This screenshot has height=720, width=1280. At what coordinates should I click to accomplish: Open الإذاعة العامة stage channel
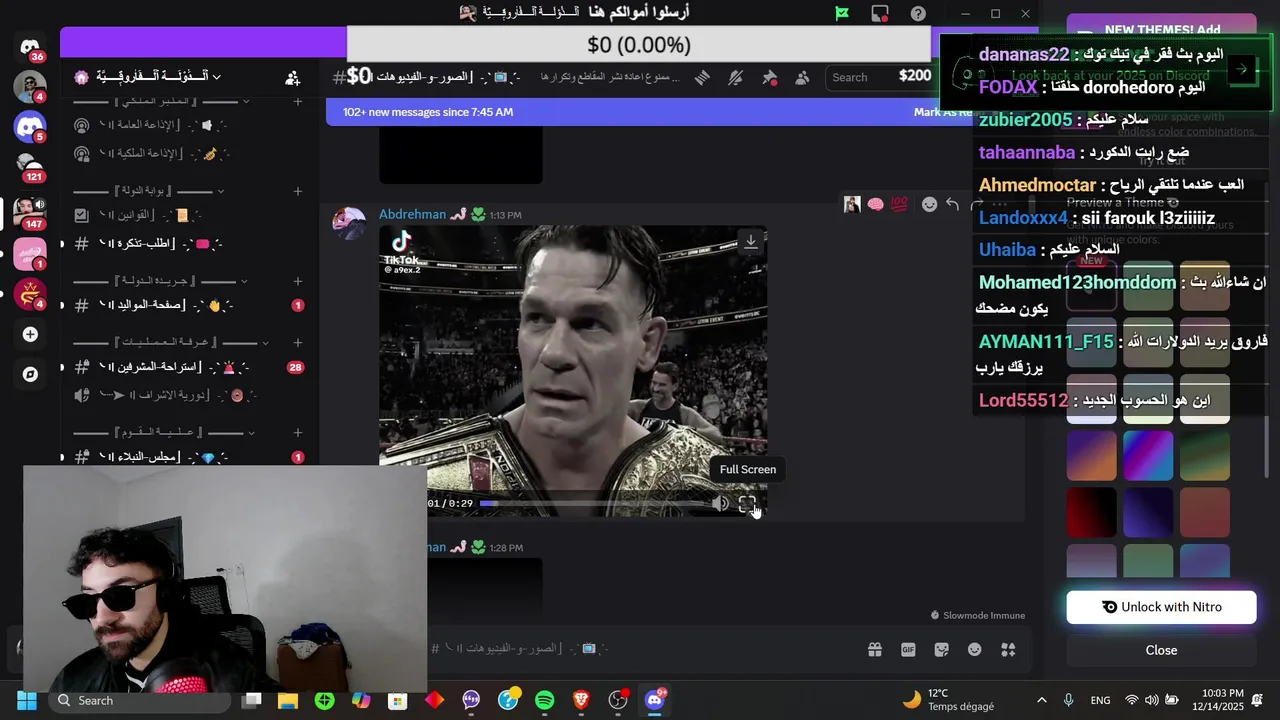point(190,126)
